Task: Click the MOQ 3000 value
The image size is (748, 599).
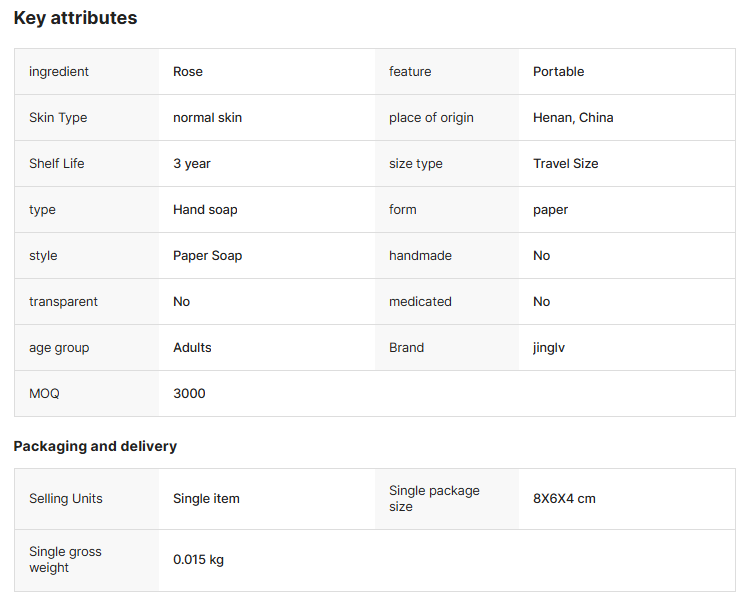Action: tap(189, 394)
